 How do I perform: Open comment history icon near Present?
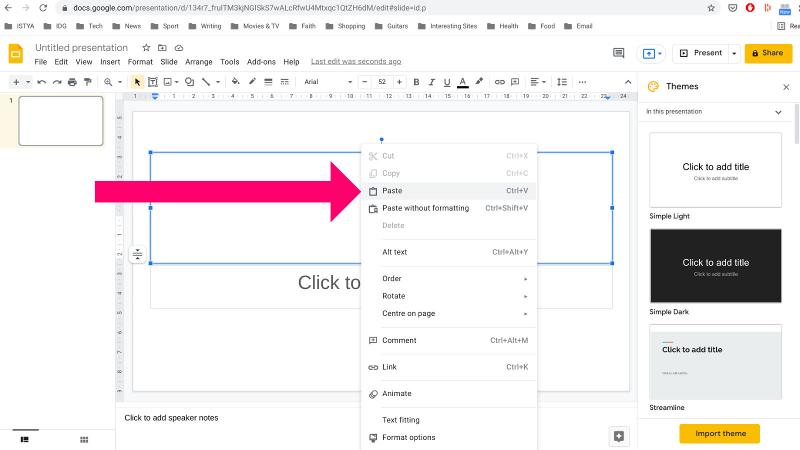619,53
